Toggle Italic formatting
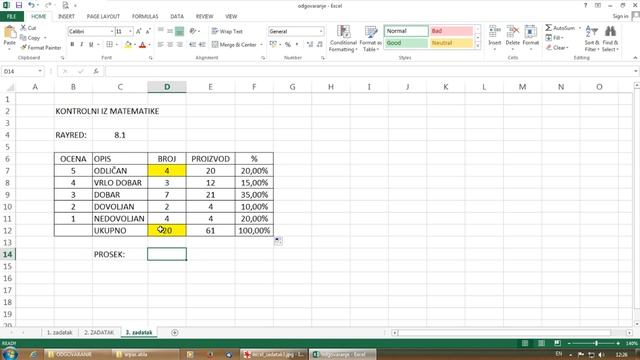Viewport: 640px width, 360px height. pyautogui.click(x=82, y=44)
